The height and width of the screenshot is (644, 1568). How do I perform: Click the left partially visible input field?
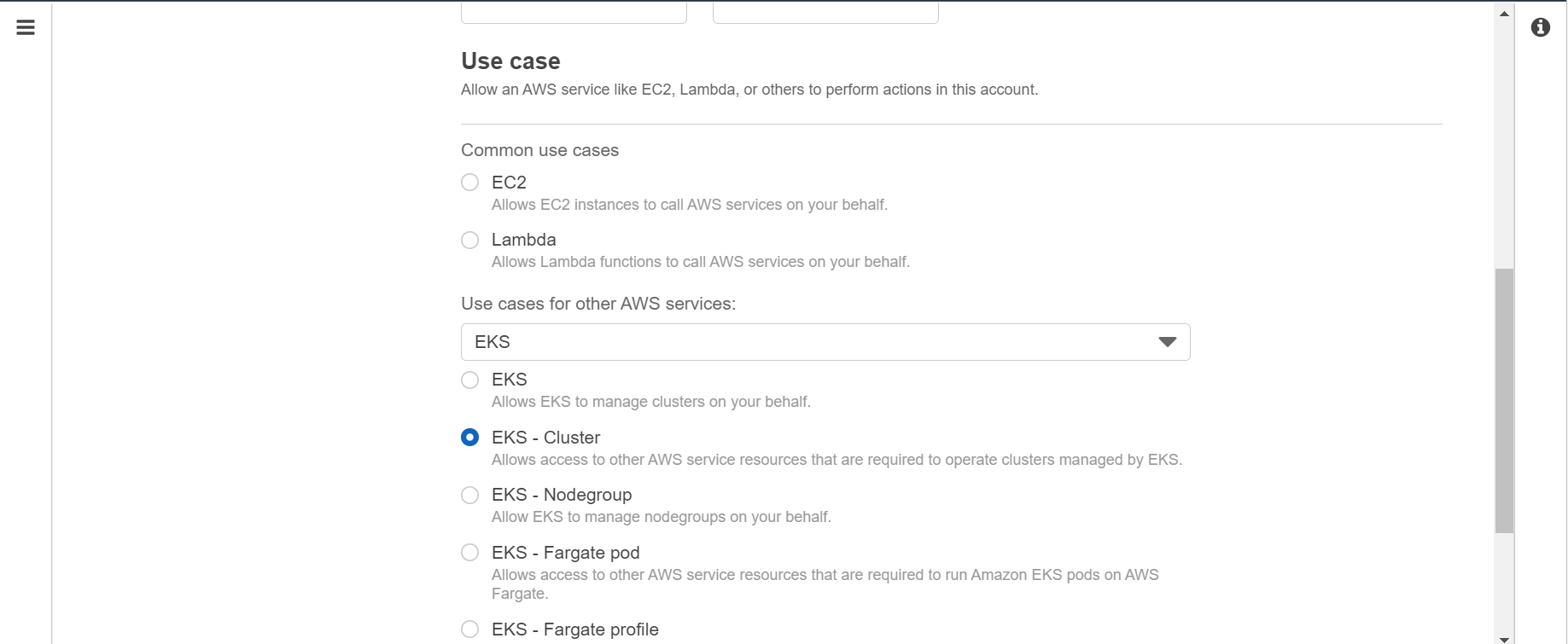(x=574, y=12)
